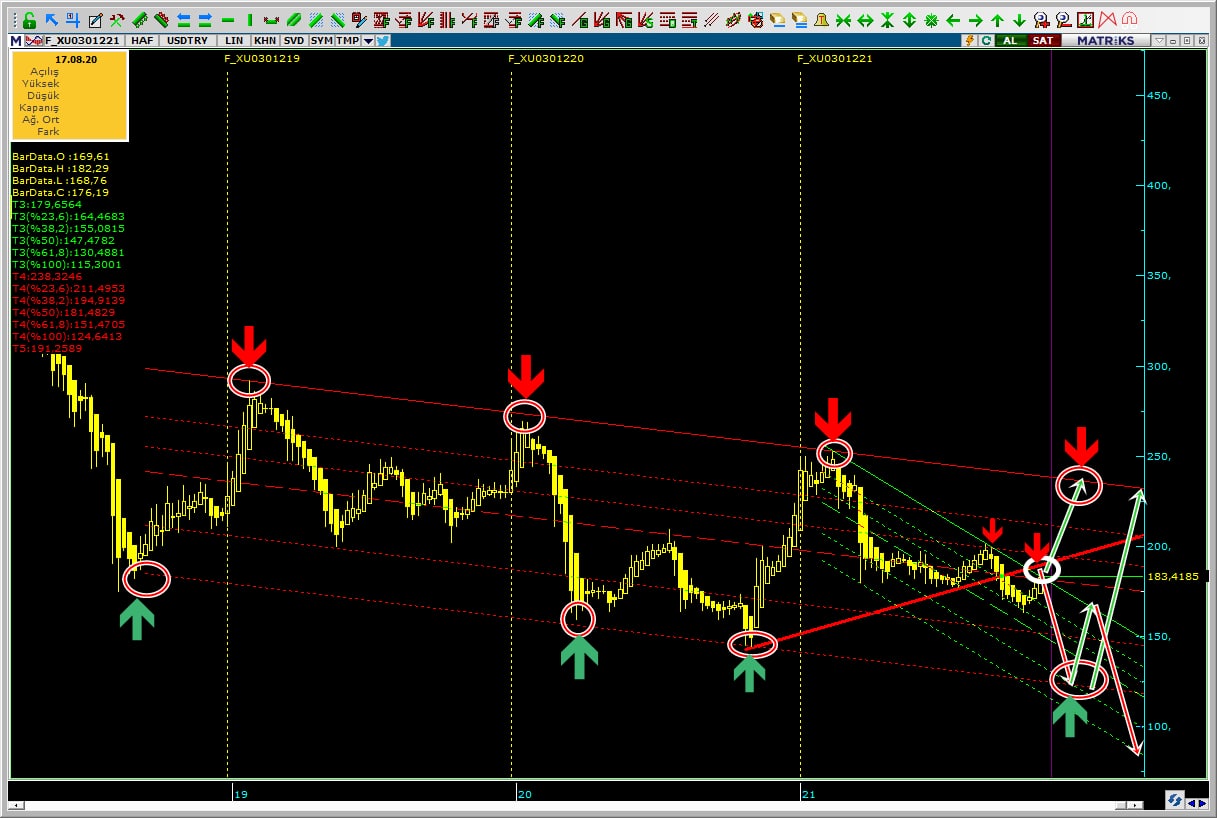Select the HAF period tab
1217x818 pixels.
(x=142, y=40)
